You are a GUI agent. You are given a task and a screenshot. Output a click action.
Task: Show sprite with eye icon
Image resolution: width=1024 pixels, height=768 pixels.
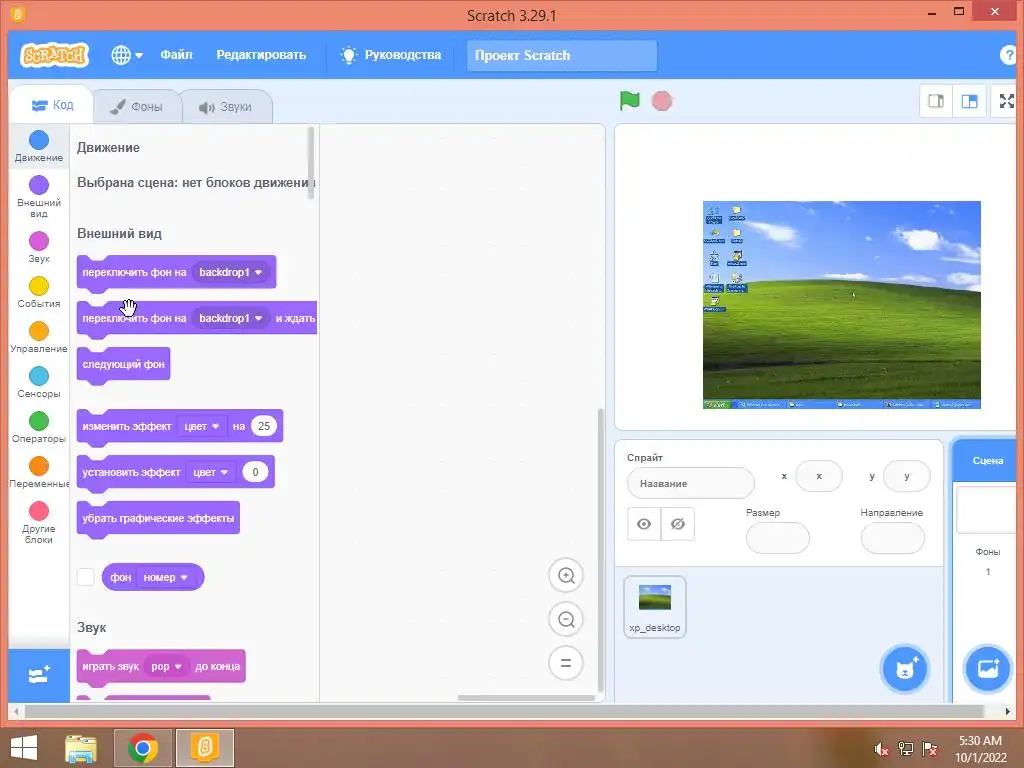point(644,524)
